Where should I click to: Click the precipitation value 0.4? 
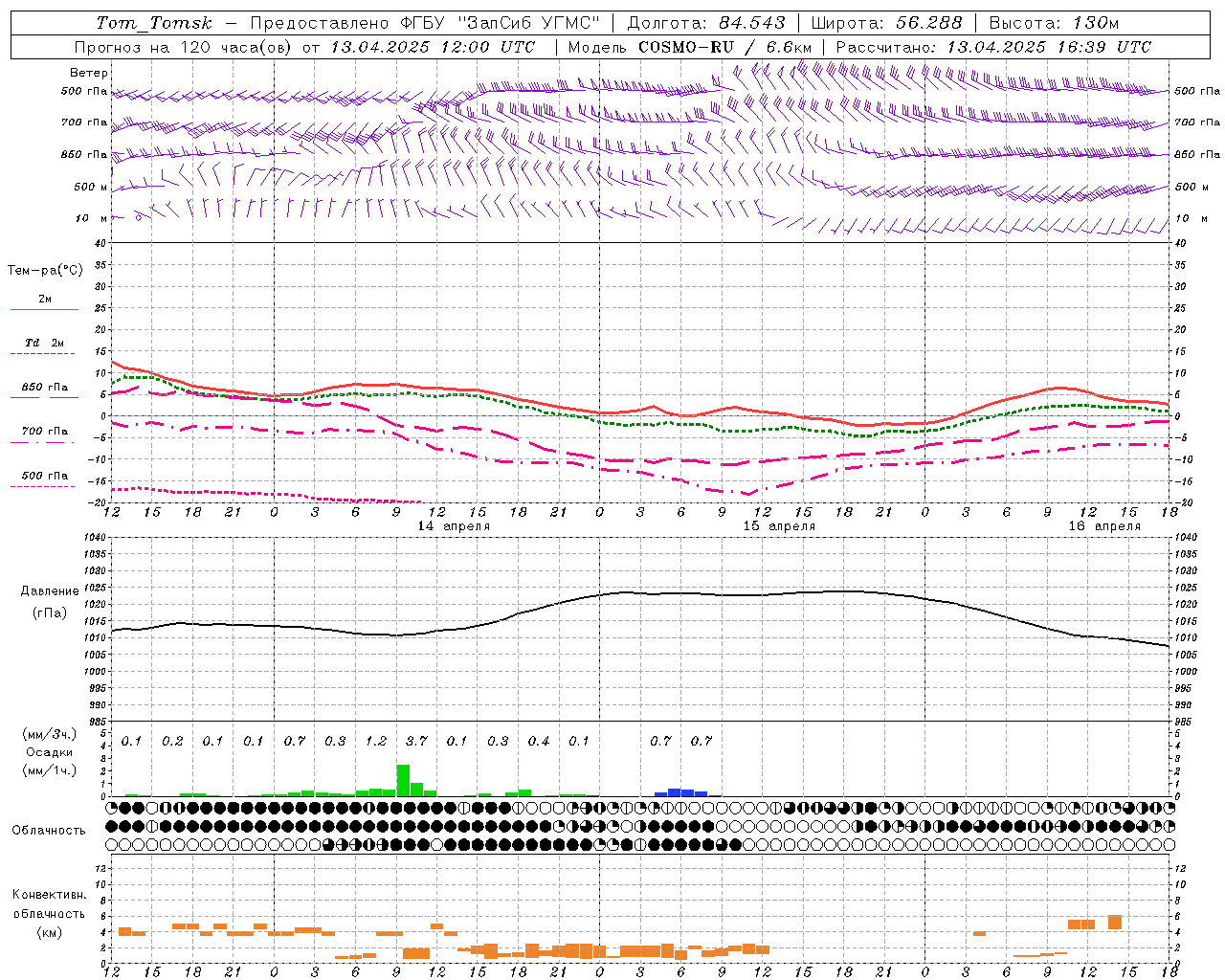coord(539,741)
